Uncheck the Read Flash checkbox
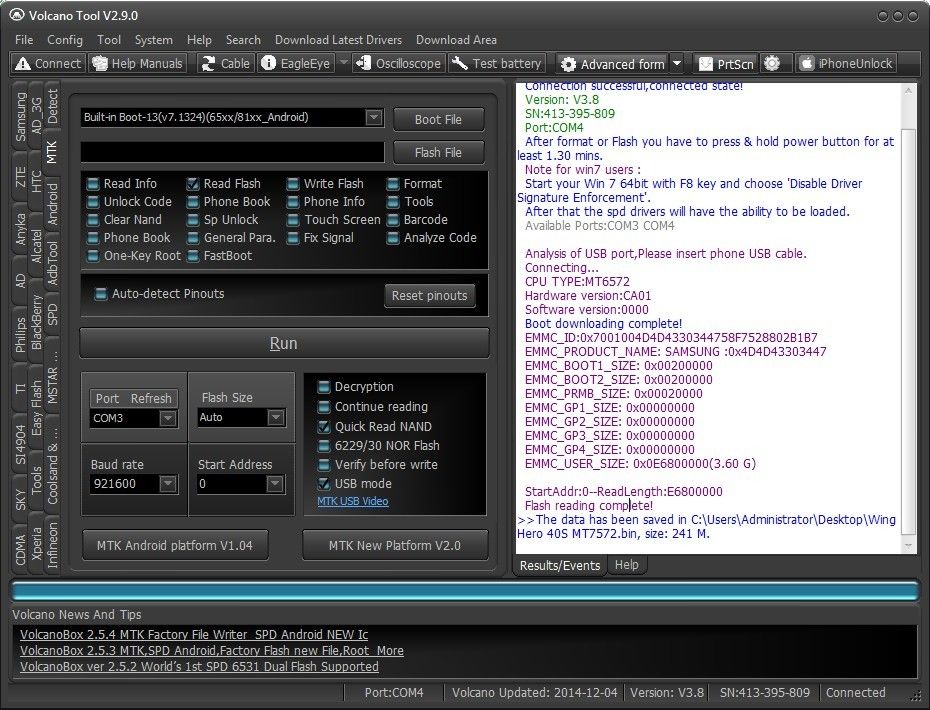 193,184
